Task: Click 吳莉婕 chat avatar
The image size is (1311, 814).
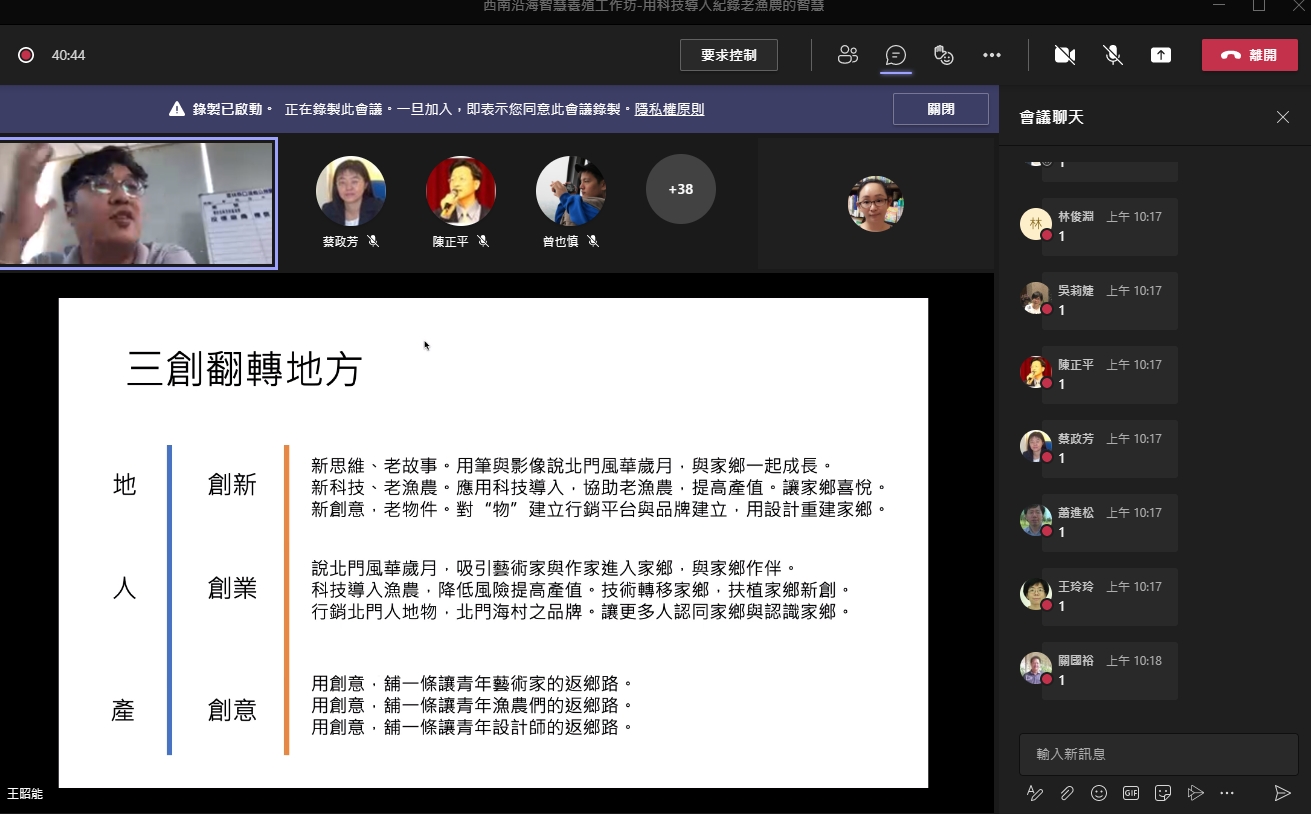Action: coord(1035,298)
